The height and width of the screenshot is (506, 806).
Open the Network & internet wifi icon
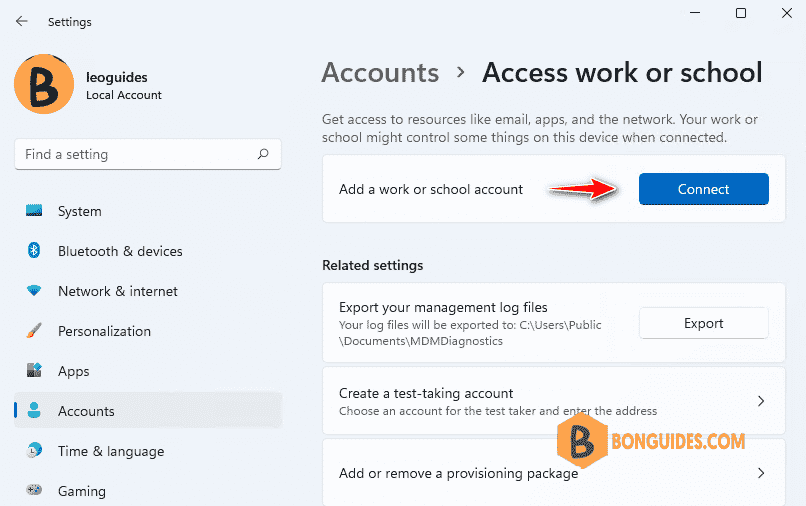tap(34, 291)
